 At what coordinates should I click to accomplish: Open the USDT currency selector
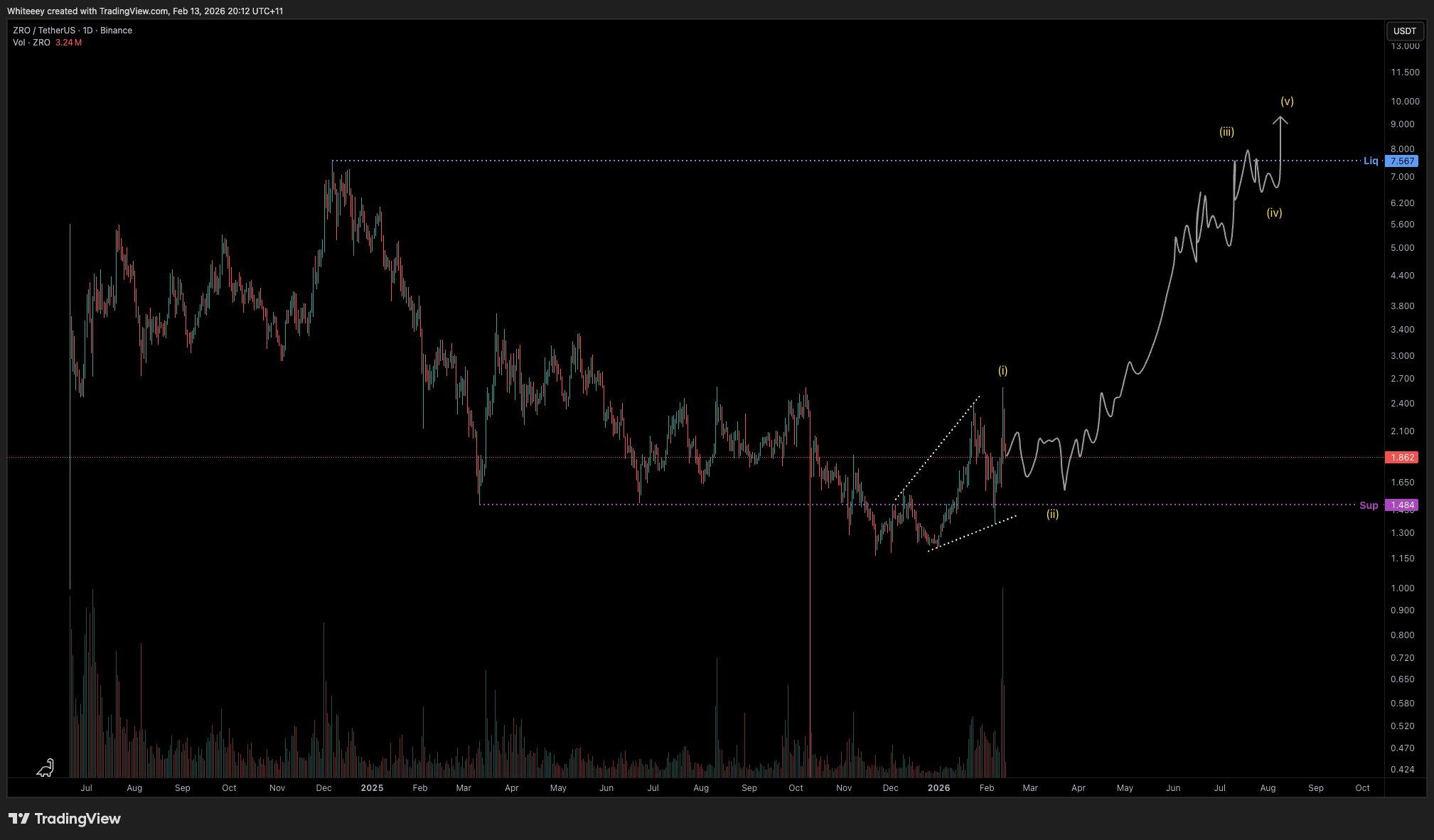click(1404, 31)
